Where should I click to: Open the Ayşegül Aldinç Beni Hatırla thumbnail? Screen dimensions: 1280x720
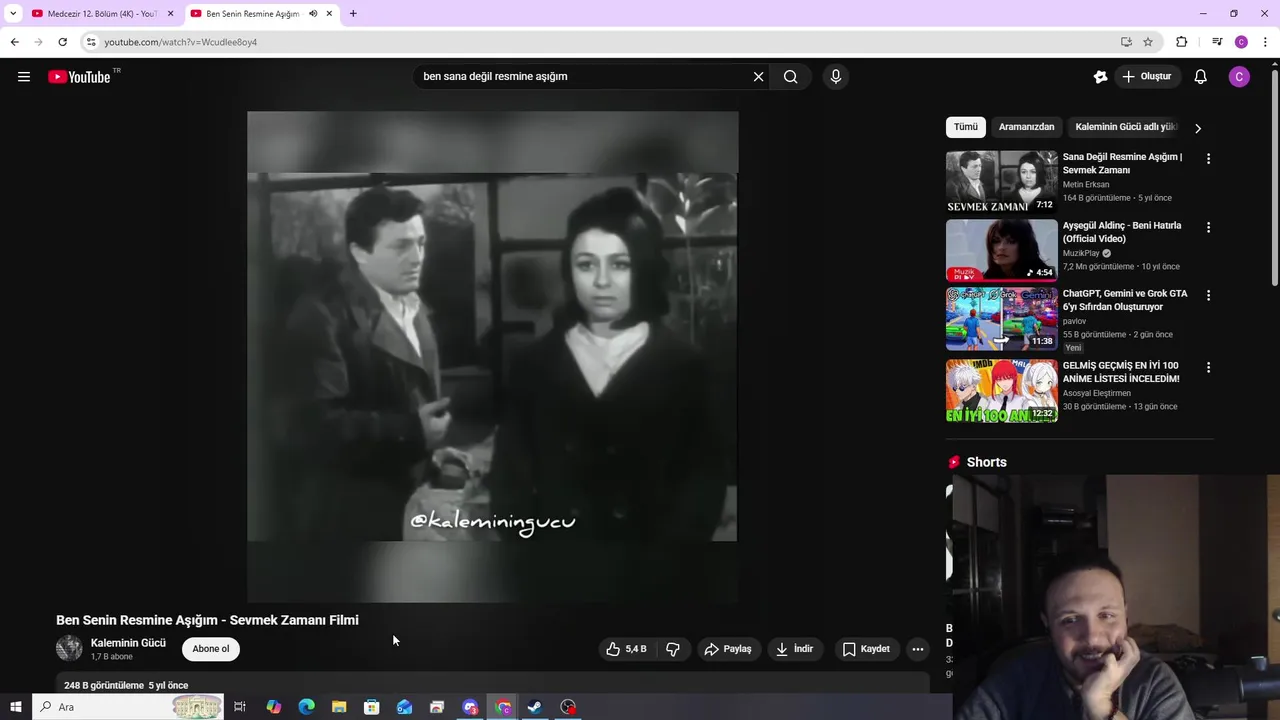1001,250
